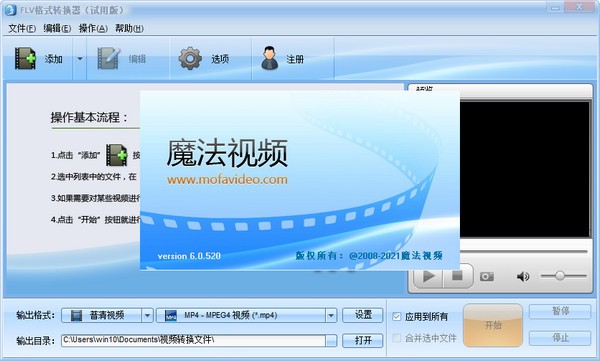This screenshot has height=361, width=600.
Task: Open the 选项 gear options icon
Action: 190,59
